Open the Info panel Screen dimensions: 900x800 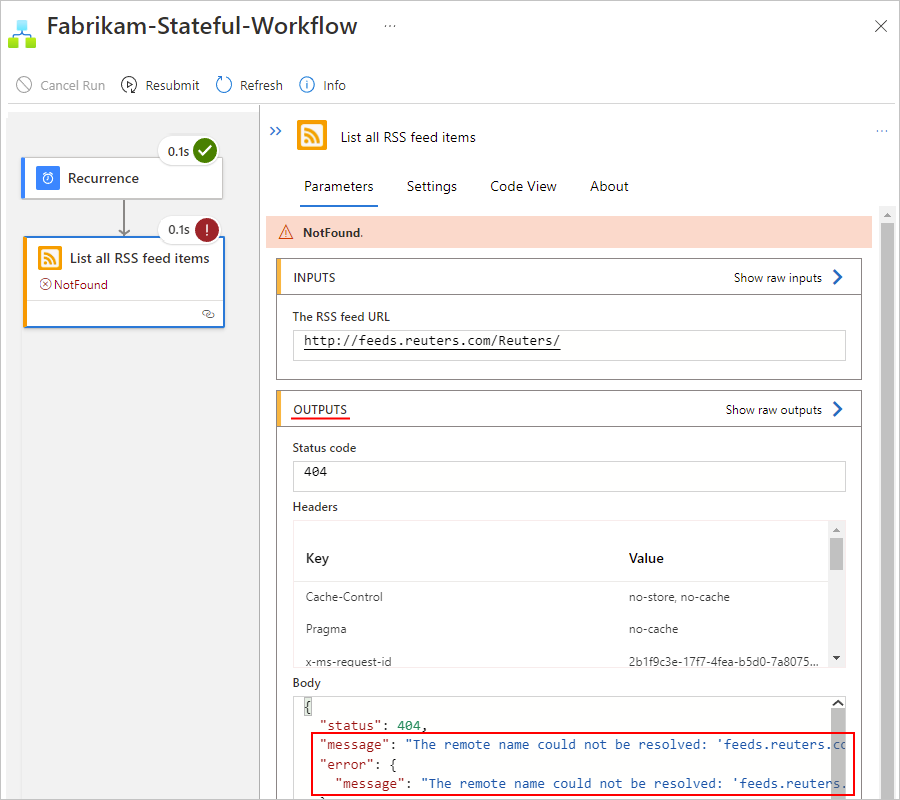[323, 85]
